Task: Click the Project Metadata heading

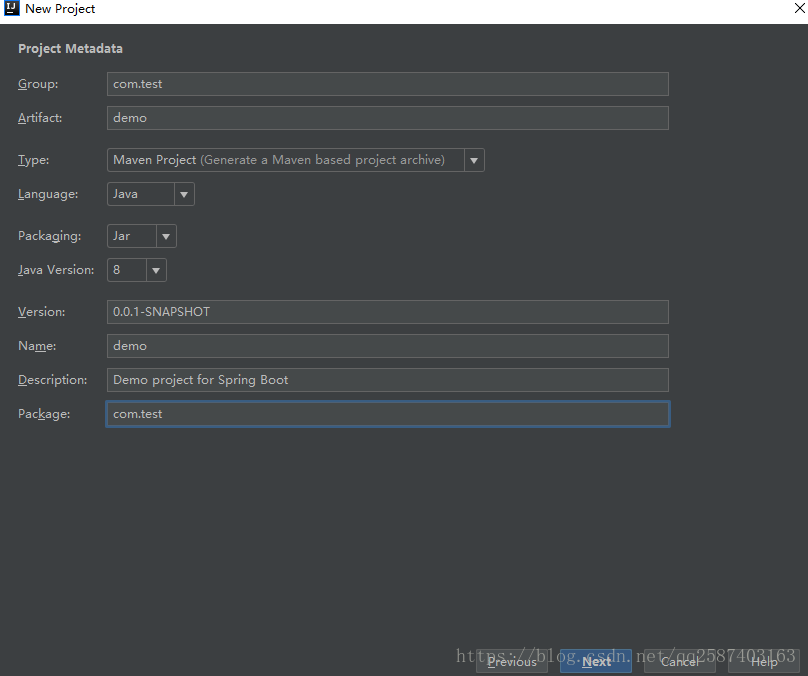Action: tap(70, 49)
